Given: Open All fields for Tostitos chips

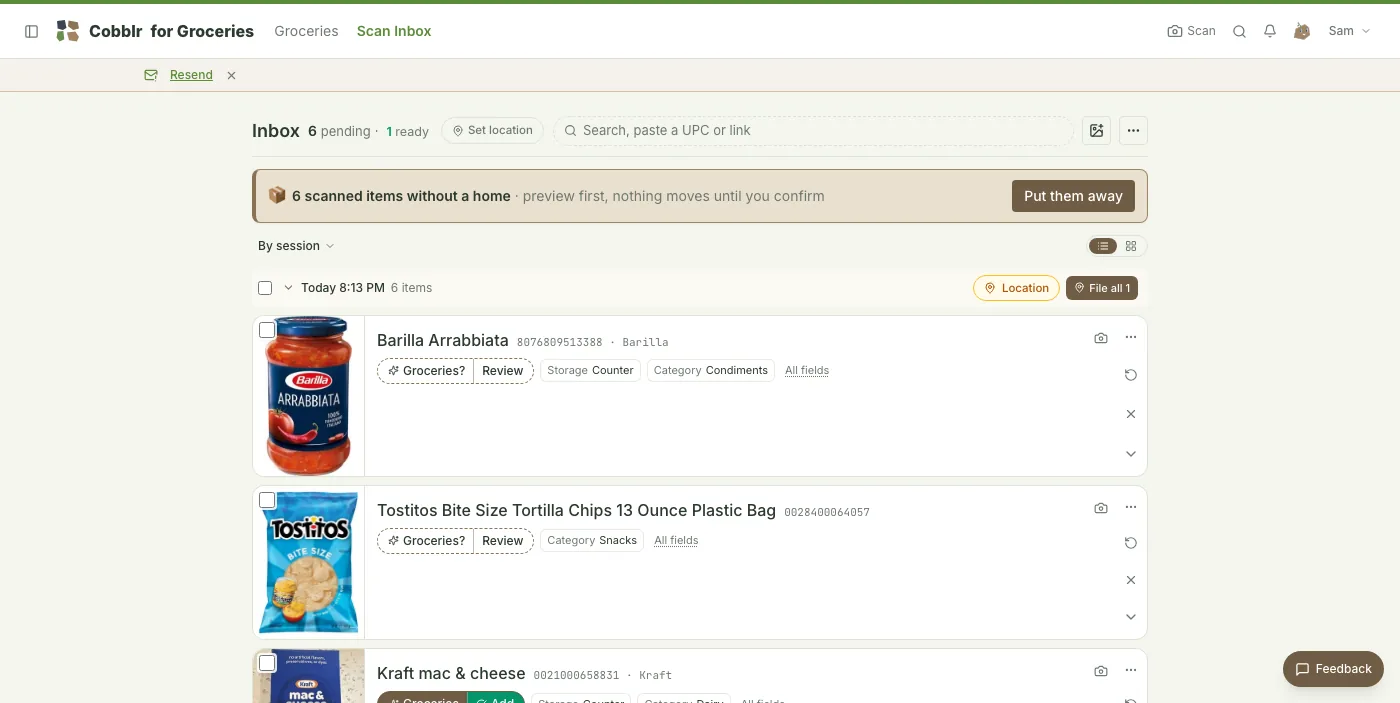Looking at the screenshot, I should coord(676,540).
